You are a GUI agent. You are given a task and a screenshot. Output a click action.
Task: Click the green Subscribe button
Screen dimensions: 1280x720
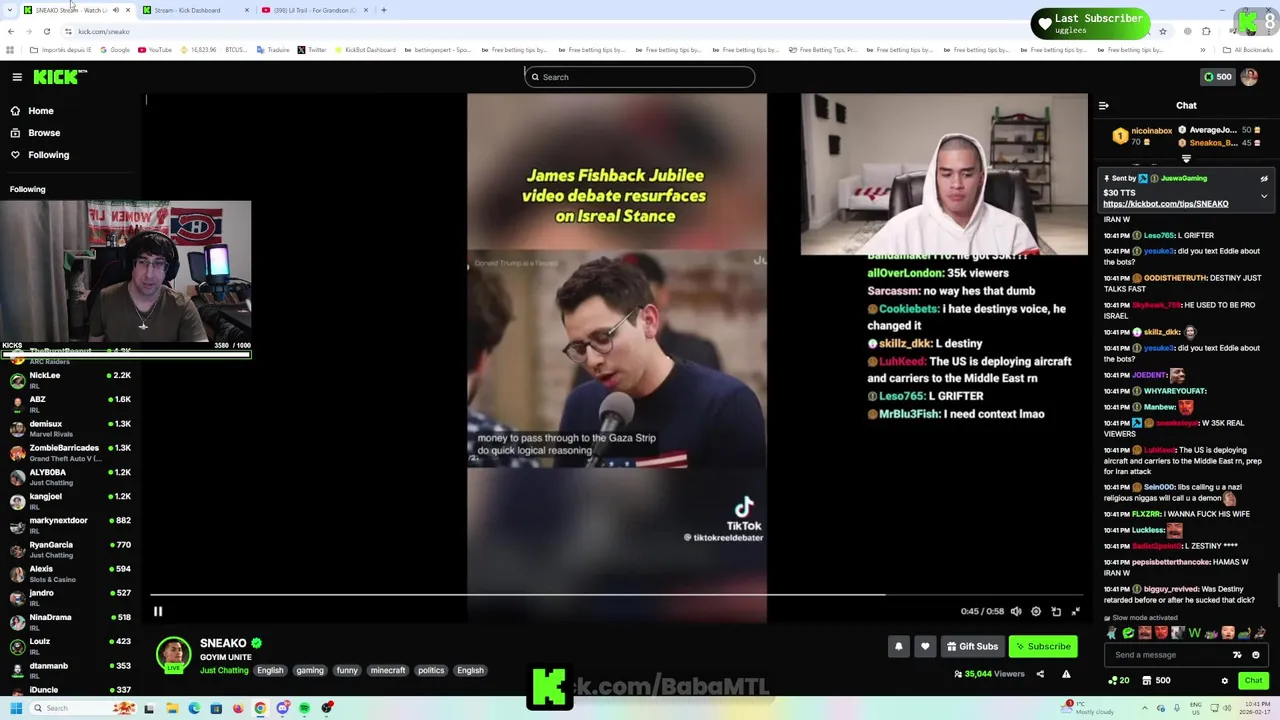point(1043,646)
